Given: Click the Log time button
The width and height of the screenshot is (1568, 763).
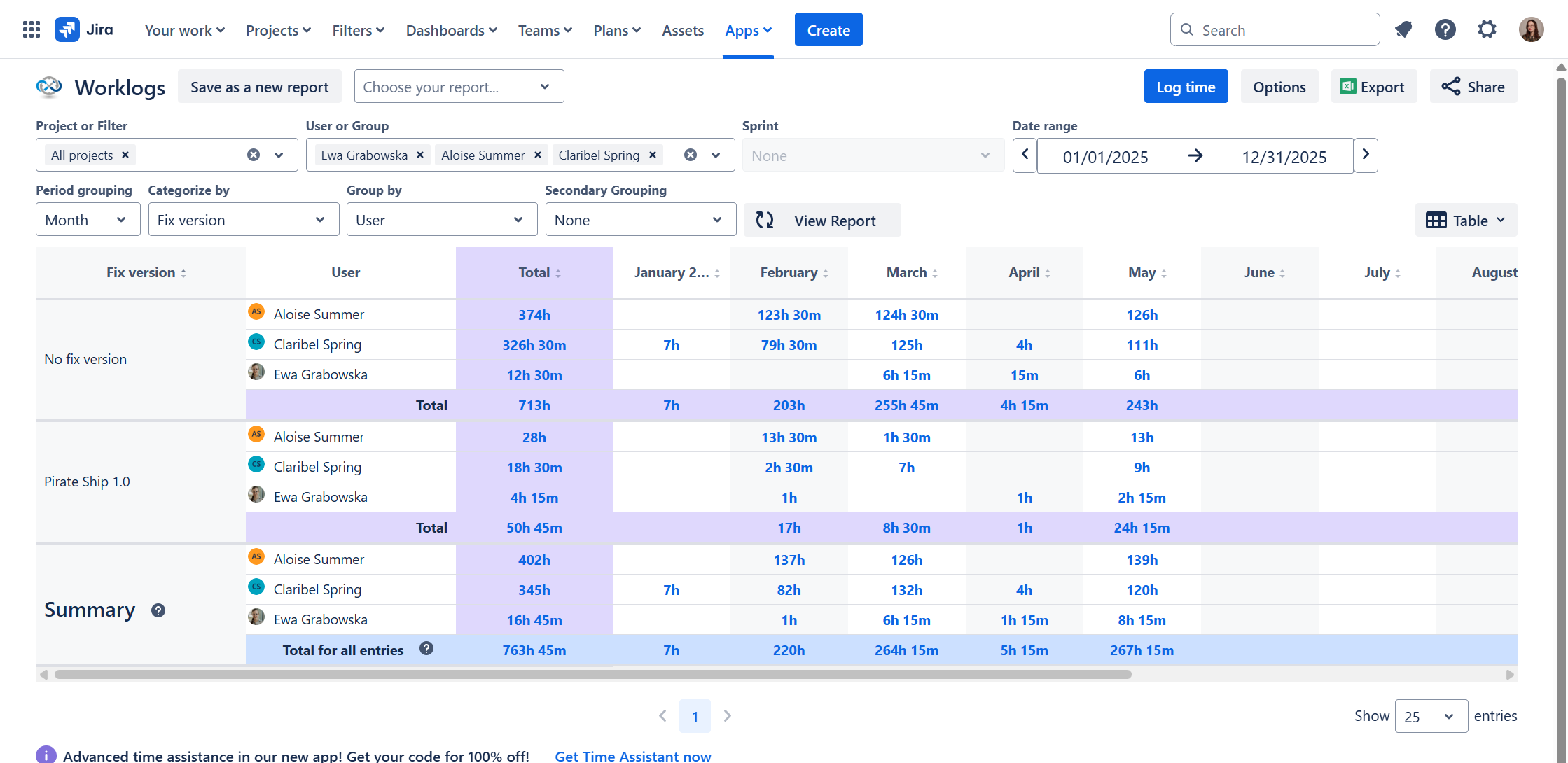Looking at the screenshot, I should (1186, 87).
